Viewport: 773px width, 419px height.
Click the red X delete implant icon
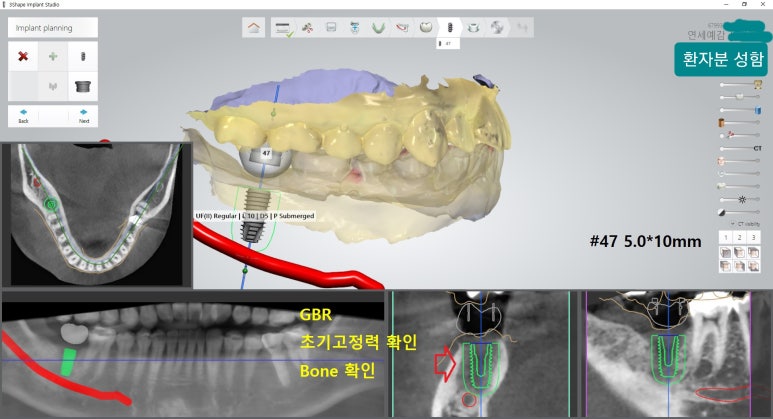click(x=22, y=57)
